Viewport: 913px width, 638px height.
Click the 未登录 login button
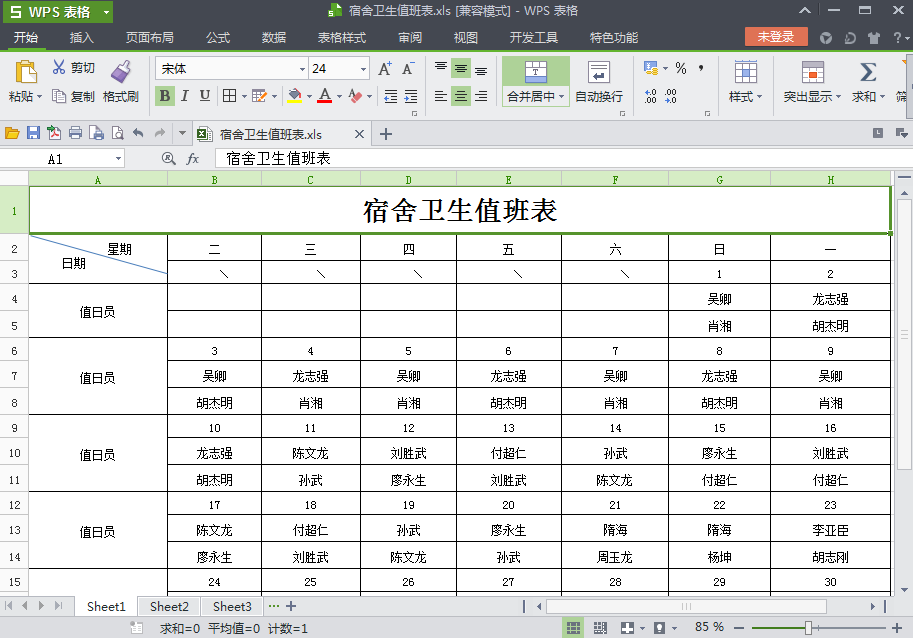(x=776, y=37)
